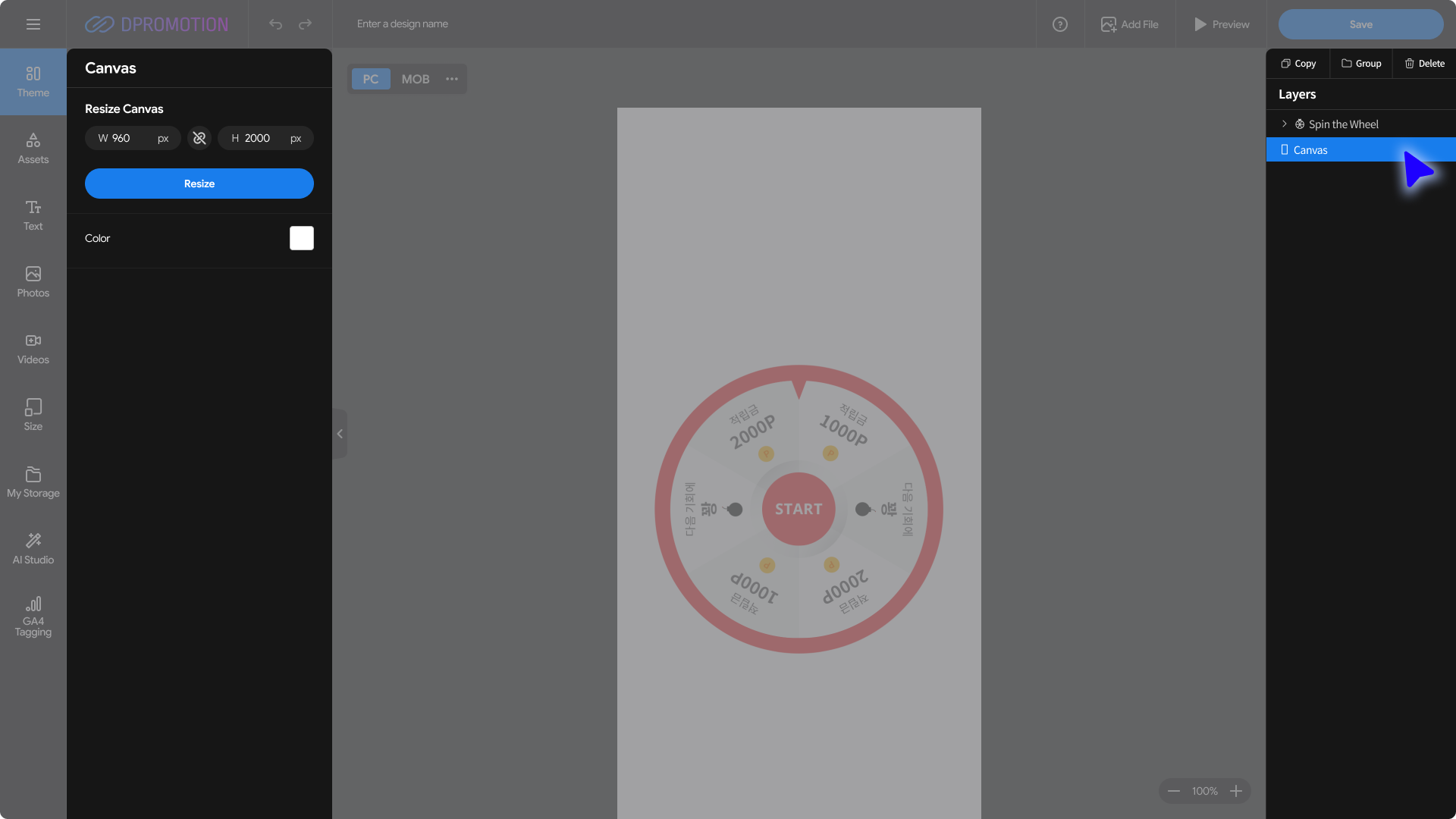Open the AI Studio panel
The width and height of the screenshot is (1456, 819).
tap(33, 549)
